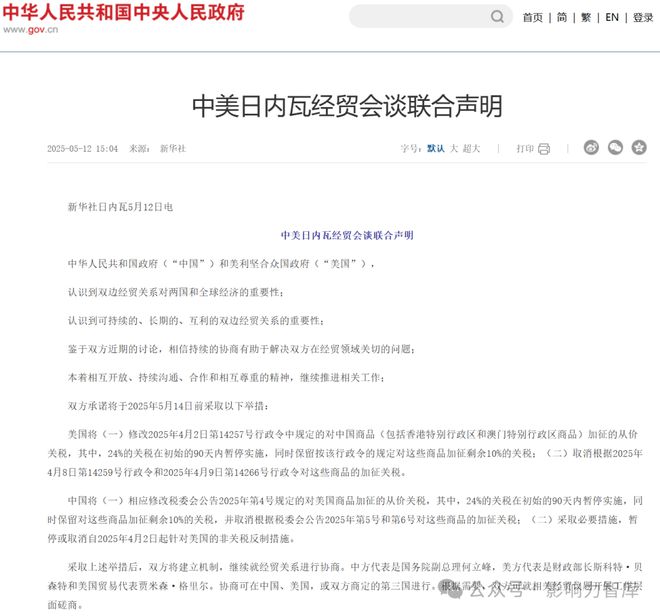The width and height of the screenshot is (660, 616).
Task: Click the 中华人民共和国中央人民政府 site logo
Action: pos(123,12)
